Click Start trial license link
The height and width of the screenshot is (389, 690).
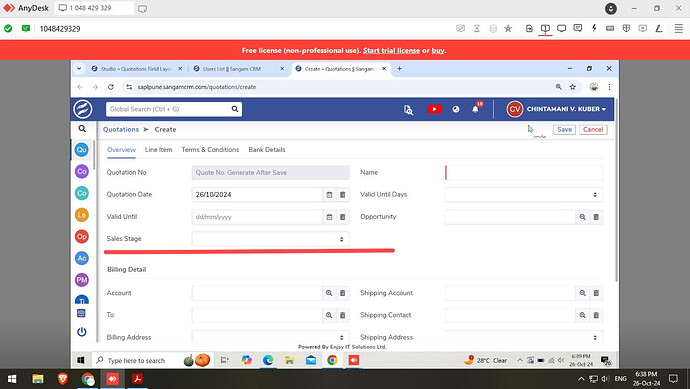(x=391, y=51)
